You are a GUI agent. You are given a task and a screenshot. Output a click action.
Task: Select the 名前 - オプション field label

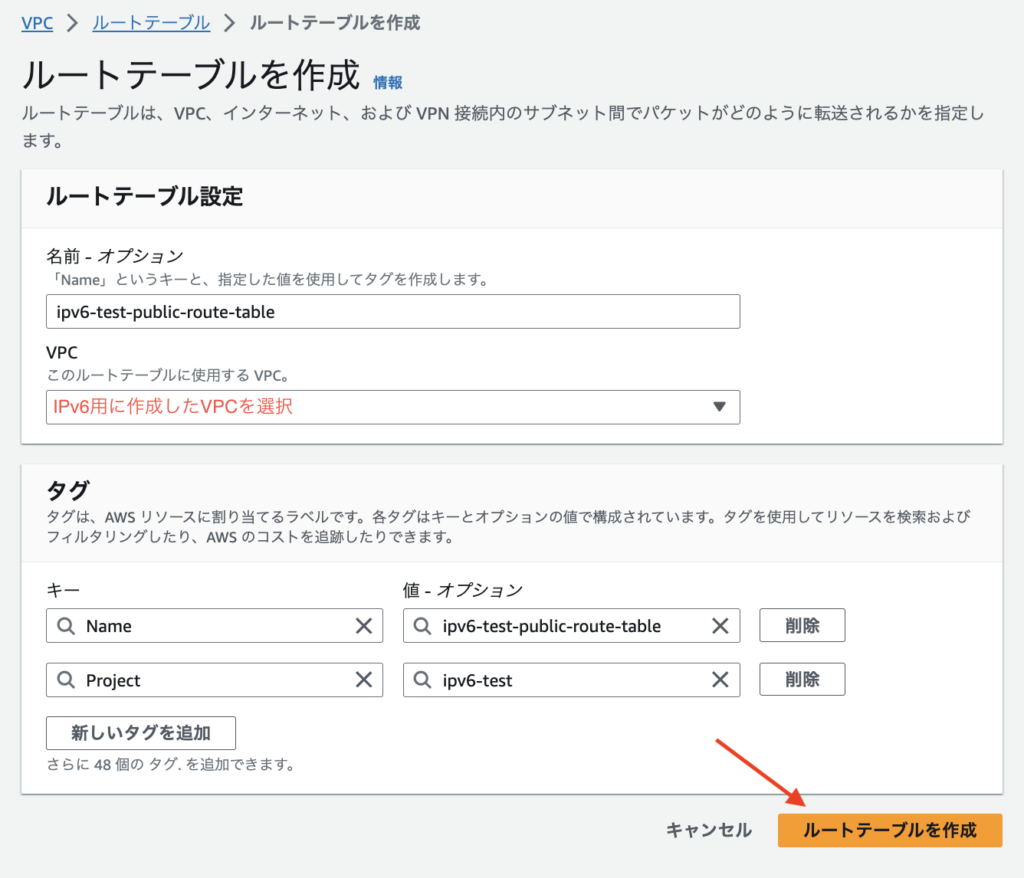115,256
